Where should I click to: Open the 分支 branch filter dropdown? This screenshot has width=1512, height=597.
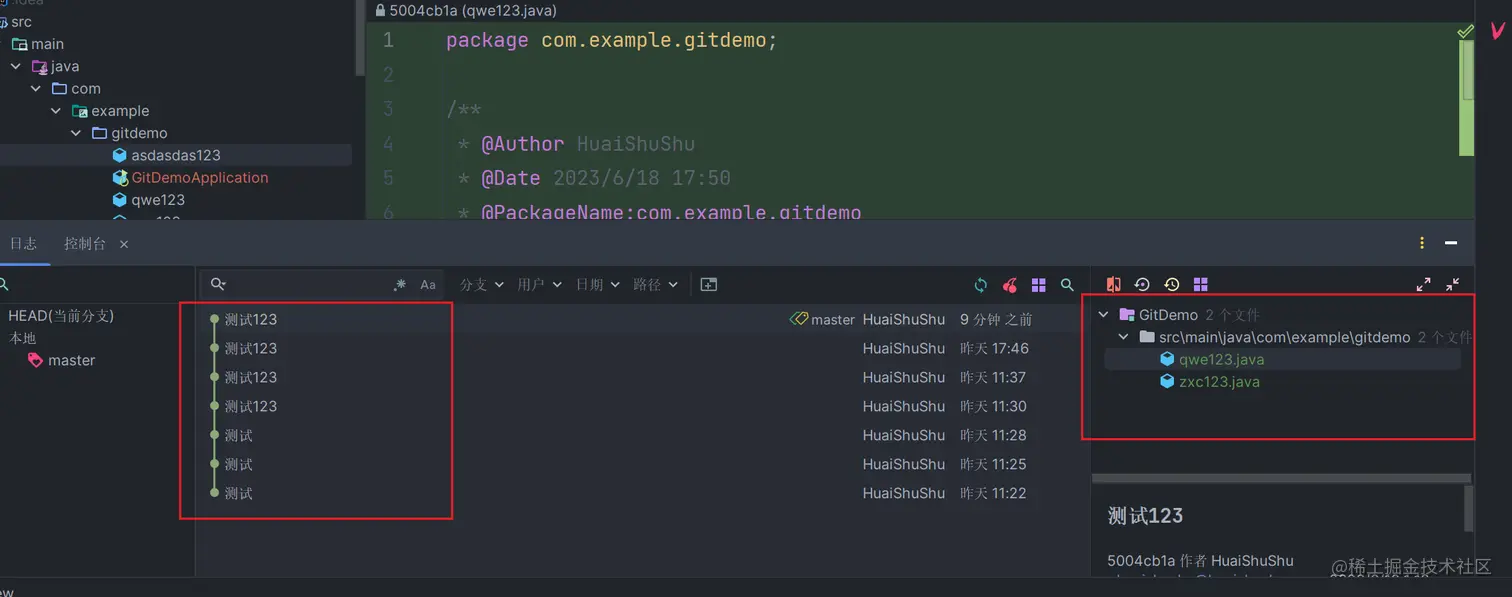coord(482,285)
